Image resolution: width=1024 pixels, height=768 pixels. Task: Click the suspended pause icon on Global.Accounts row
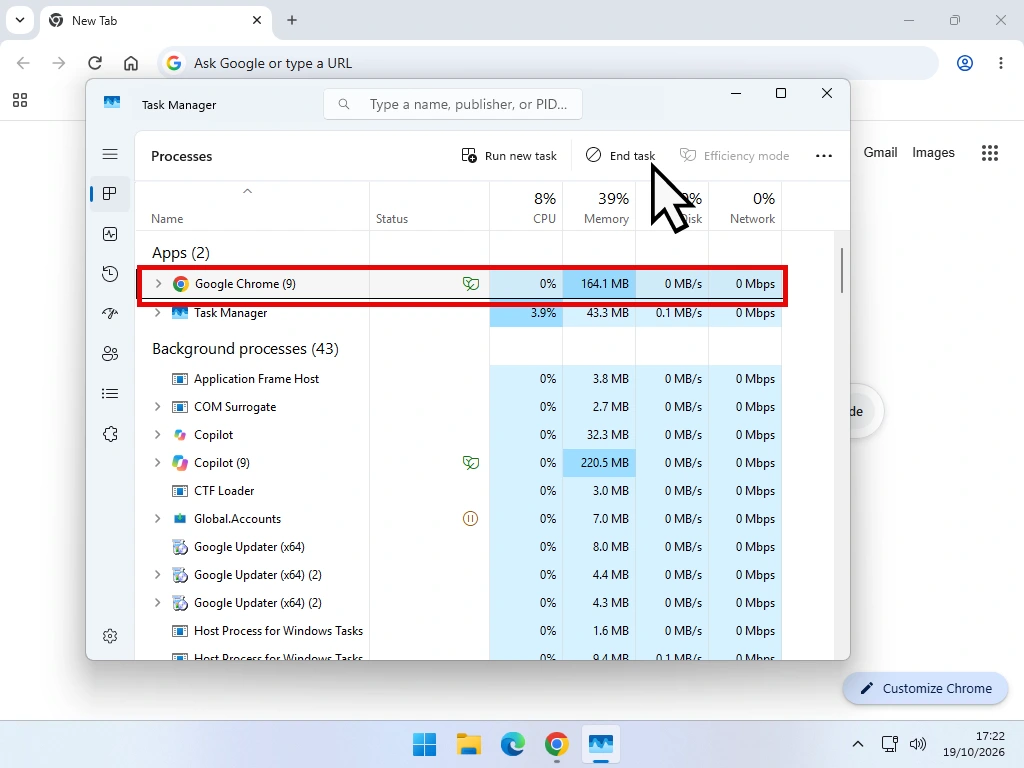[470, 519]
